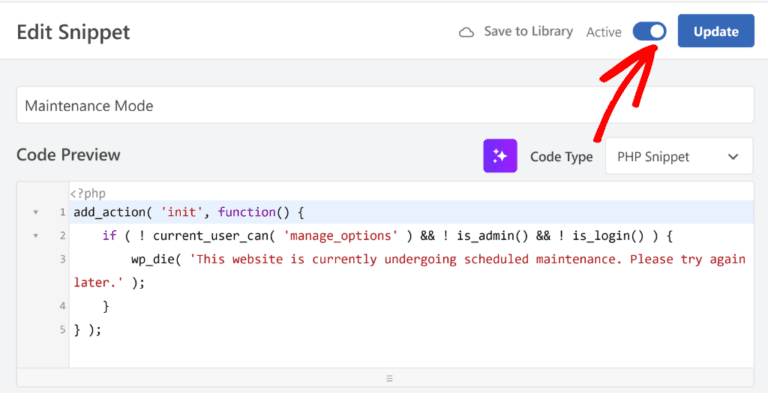This screenshot has width=768, height=393.
Task: Click line number 5 in the gutter
Action: [62, 329]
